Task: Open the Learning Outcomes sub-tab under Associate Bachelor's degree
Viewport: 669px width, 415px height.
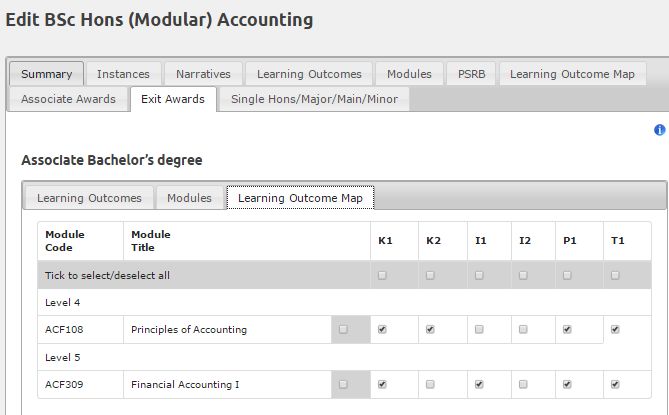Action: coord(89,198)
